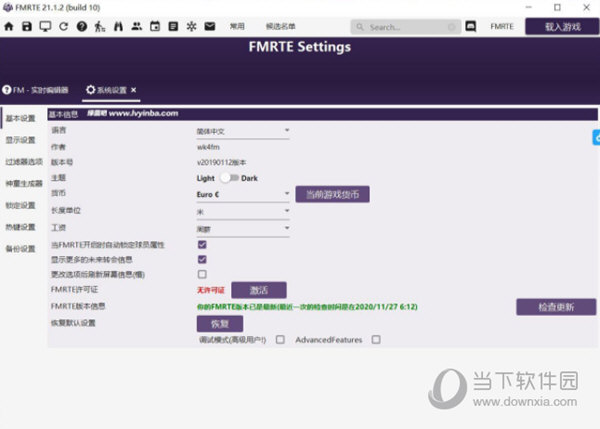Uncheck auto-lock player attributes on FMRTE start
600x429 pixels.
(x=202, y=245)
